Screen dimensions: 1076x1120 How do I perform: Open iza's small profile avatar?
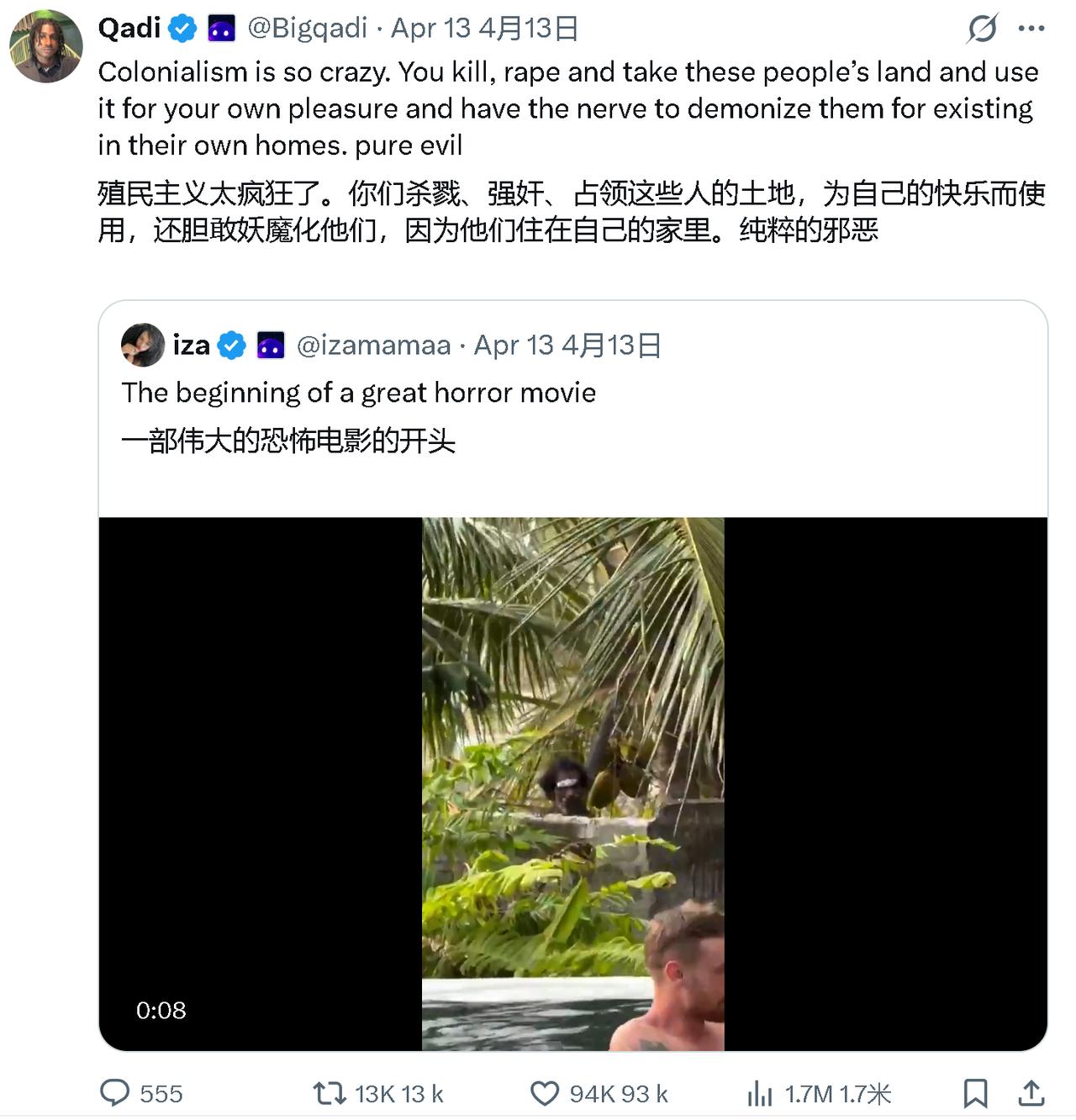pyautogui.click(x=143, y=345)
